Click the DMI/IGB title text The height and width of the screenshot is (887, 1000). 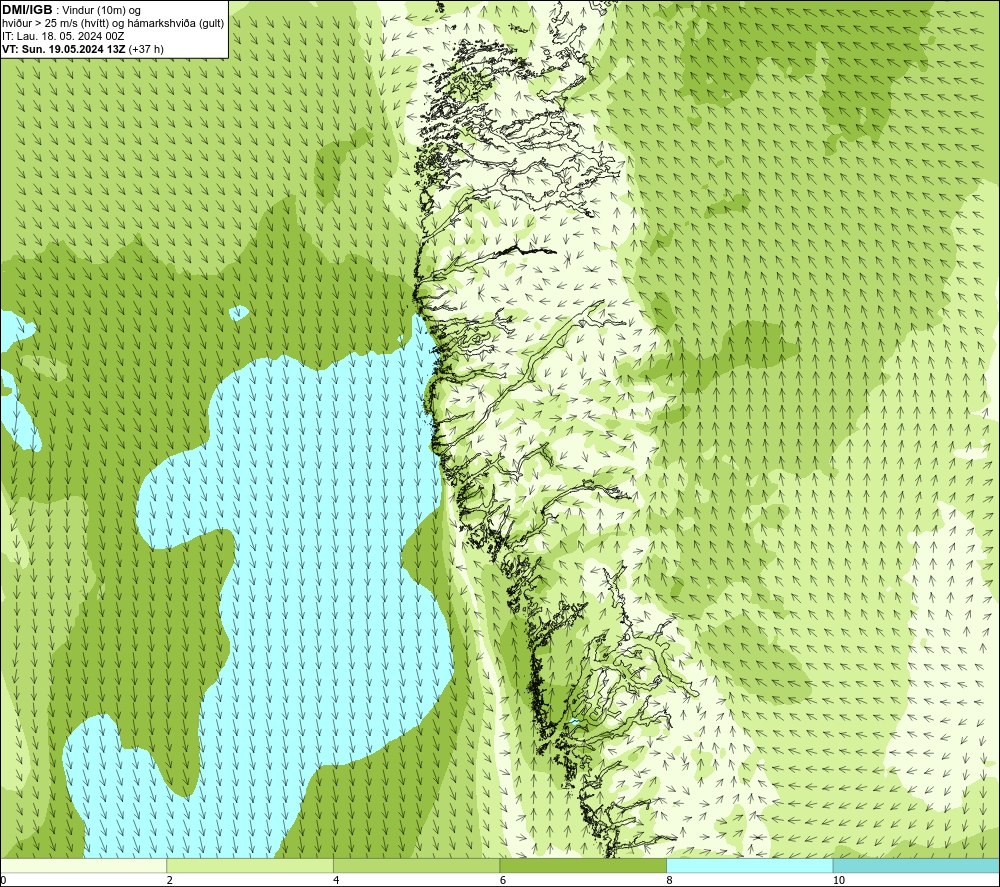(27, 10)
